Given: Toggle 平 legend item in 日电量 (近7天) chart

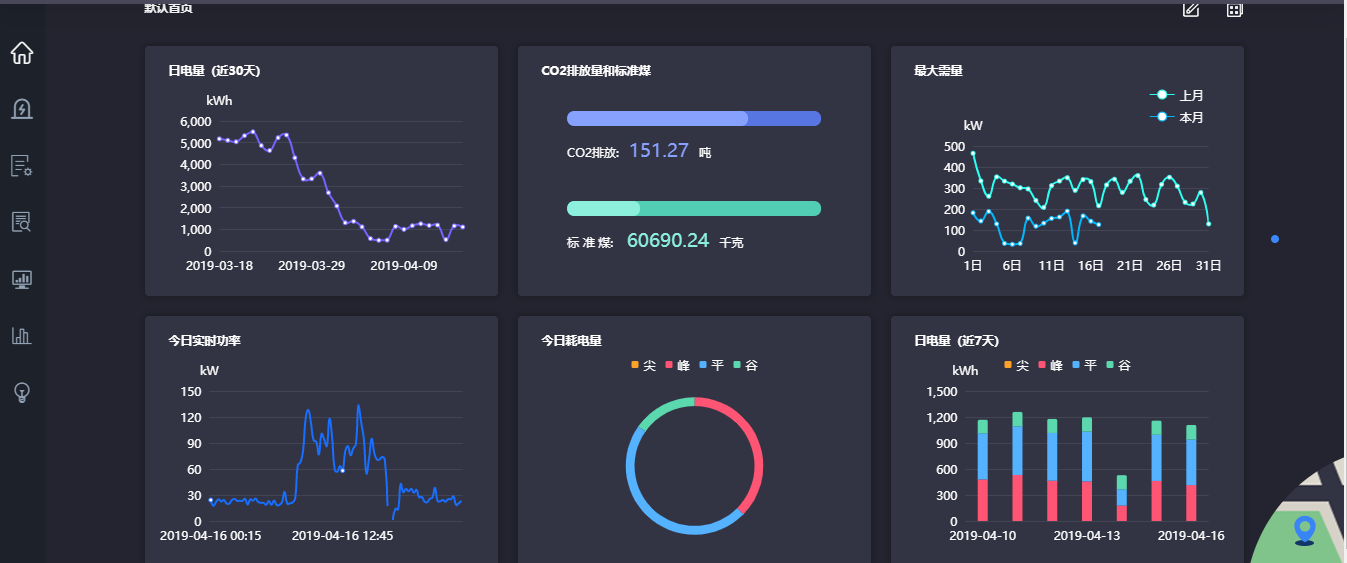Looking at the screenshot, I should pos(1084,366).
